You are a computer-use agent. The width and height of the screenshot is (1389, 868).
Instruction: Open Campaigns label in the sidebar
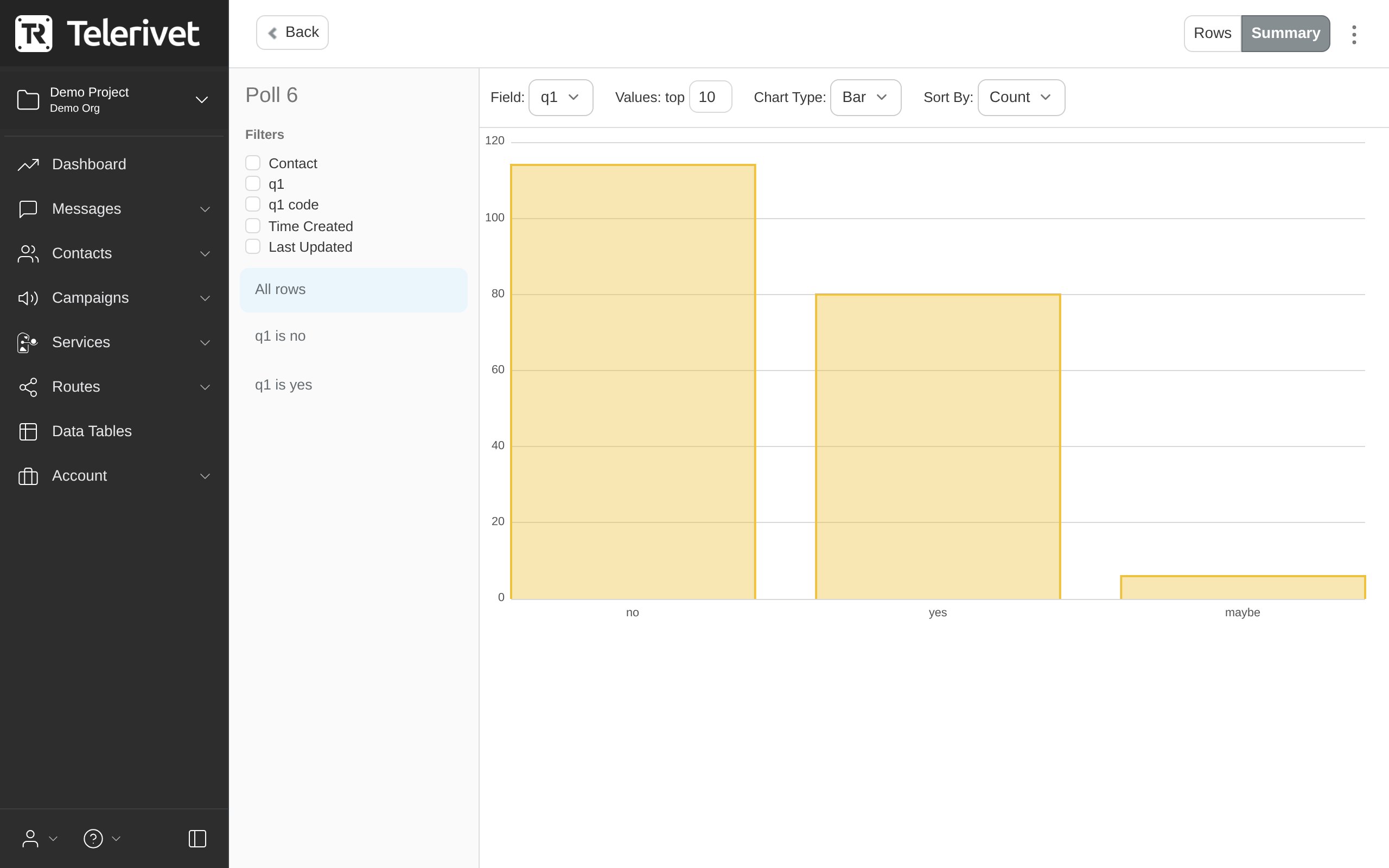tap(90, 298)
